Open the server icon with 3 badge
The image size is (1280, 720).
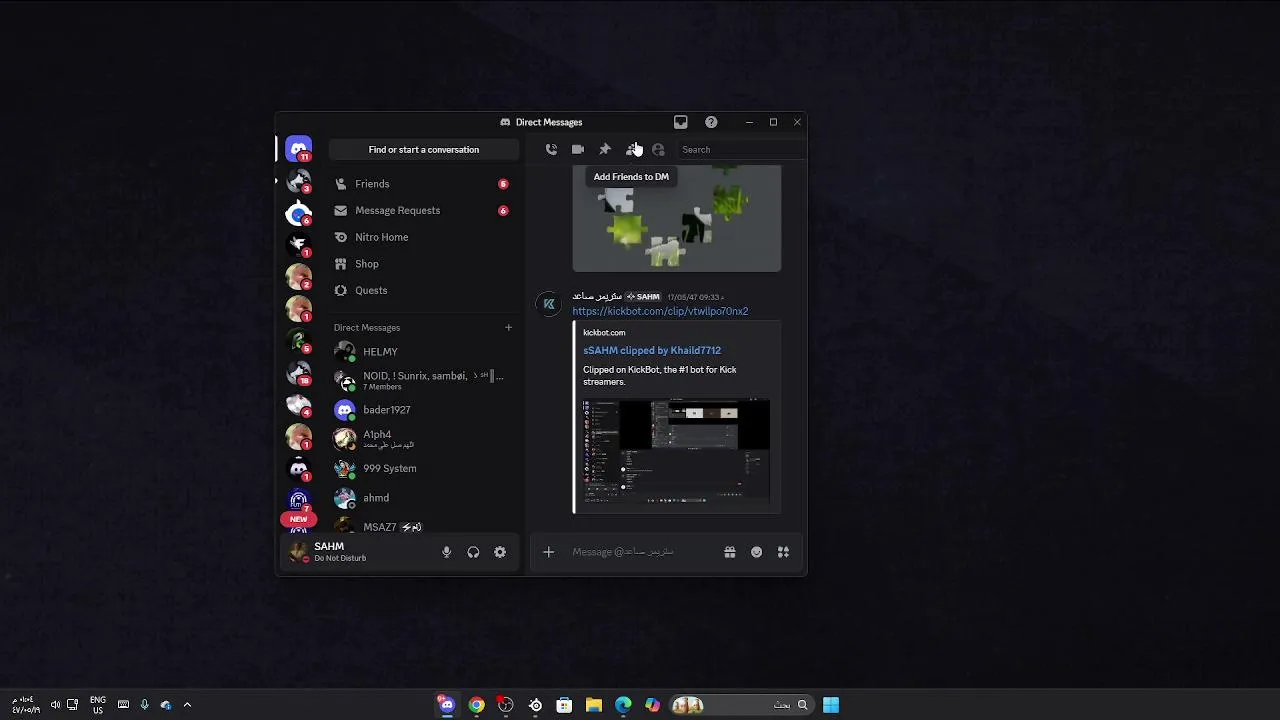(299, 181)
